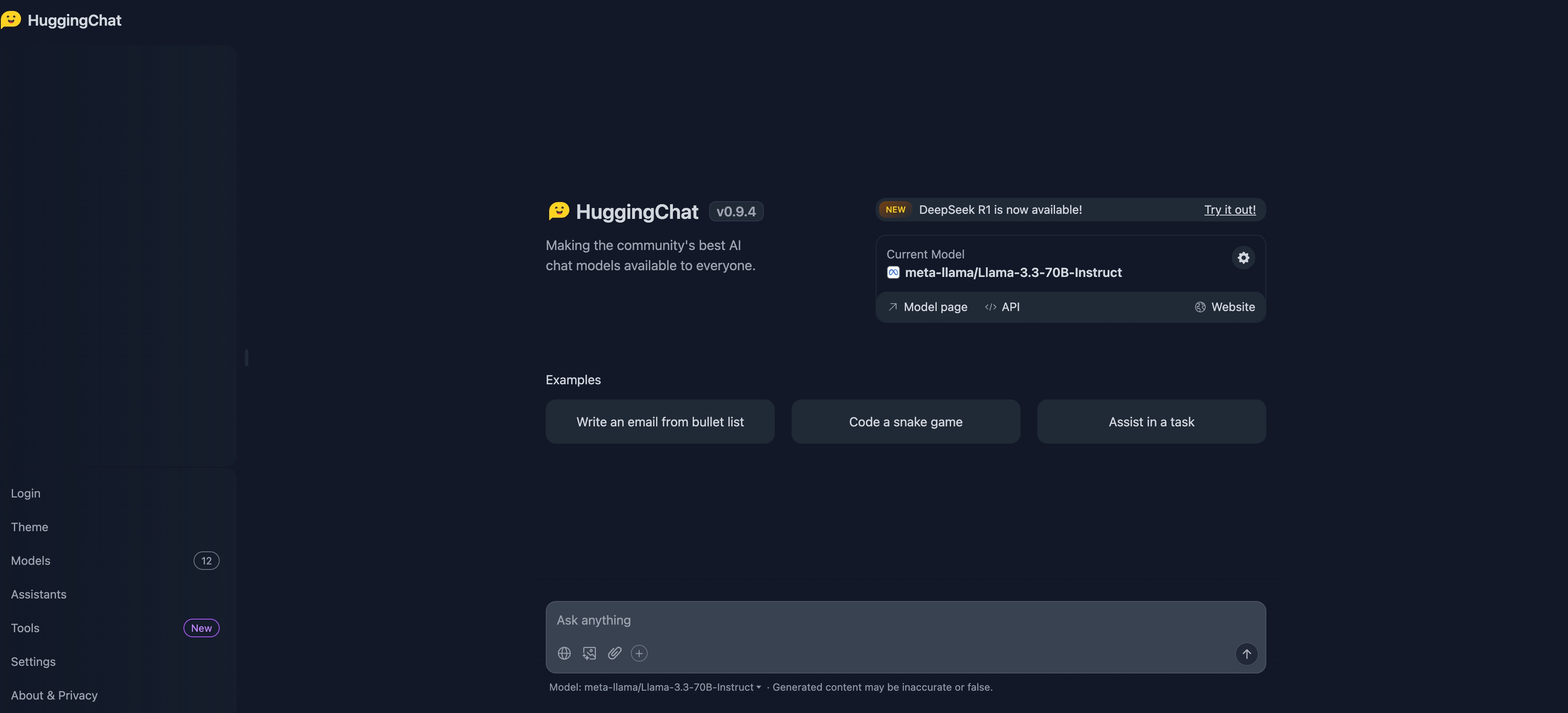Image resolution: width=1568 pixels, height=713 pixels.
Task: Focus the Ask anything input field
Action: click(x=905, y=620)
